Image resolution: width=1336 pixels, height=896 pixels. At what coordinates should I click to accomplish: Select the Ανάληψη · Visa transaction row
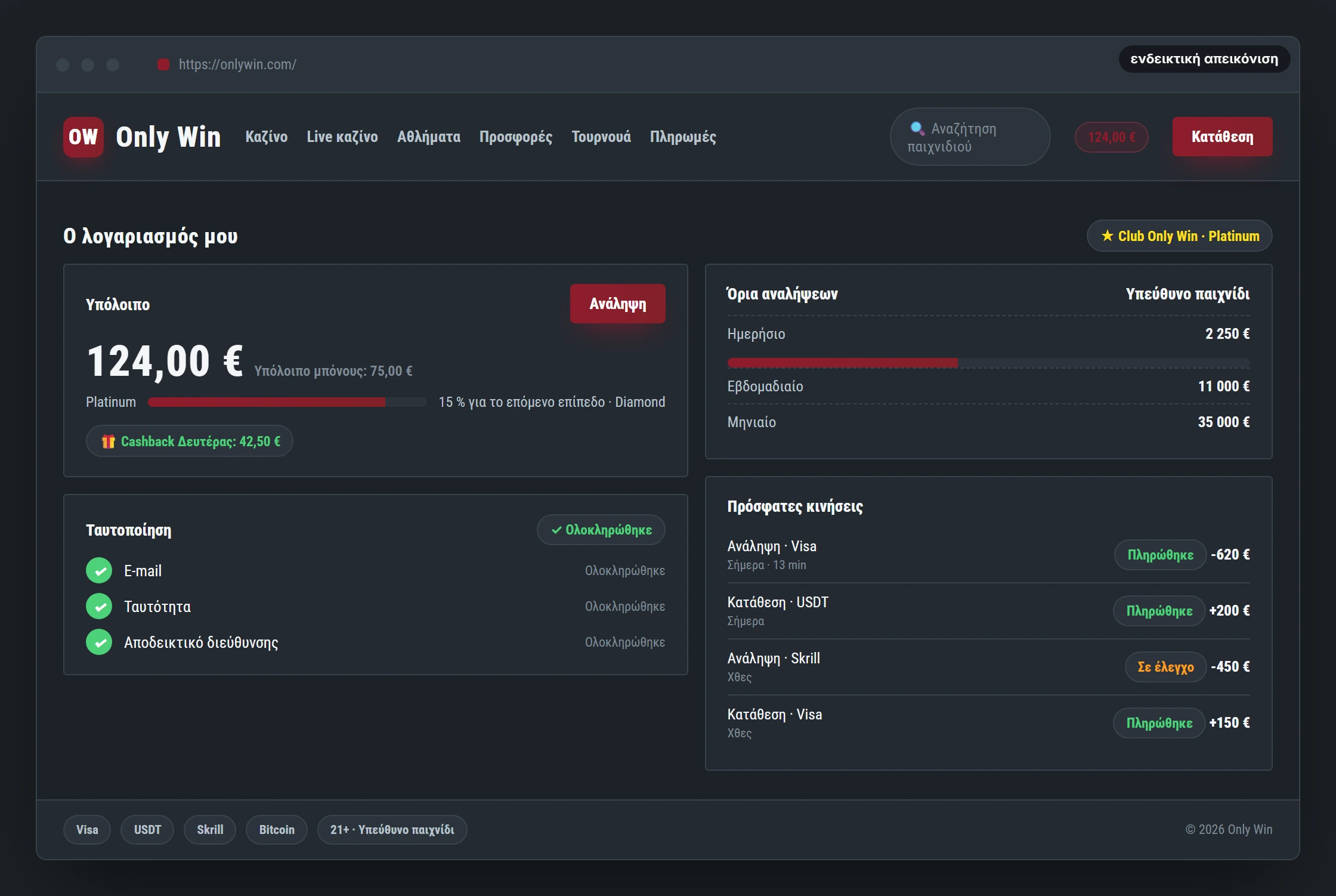pos(988,555)
